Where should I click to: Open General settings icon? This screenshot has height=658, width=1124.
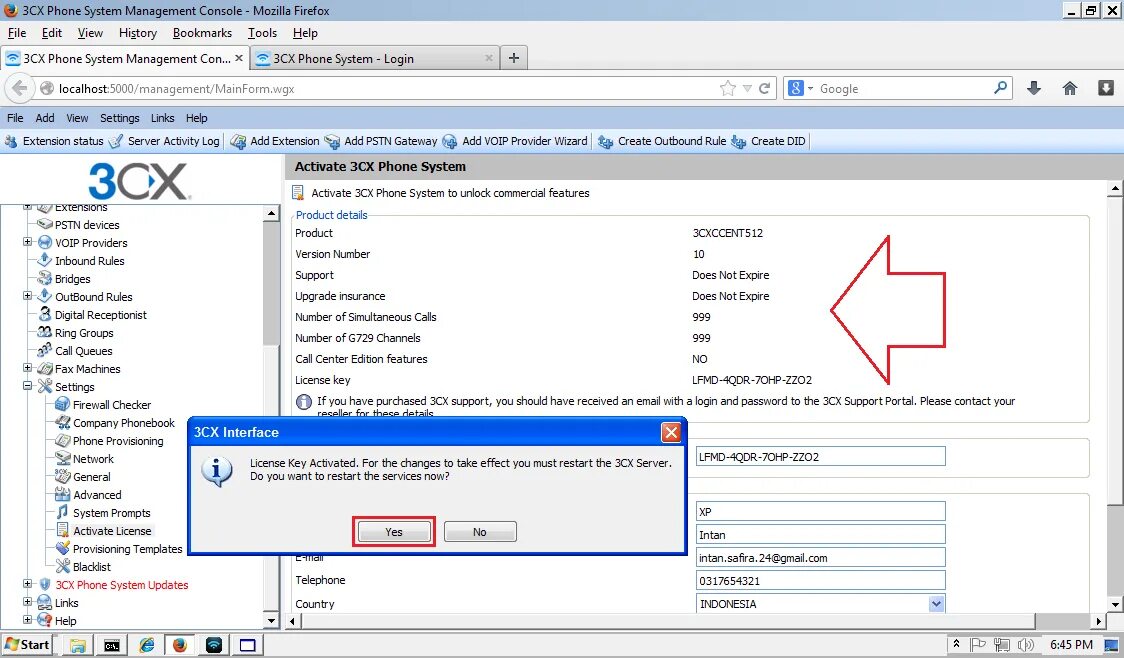click(63, 476)
